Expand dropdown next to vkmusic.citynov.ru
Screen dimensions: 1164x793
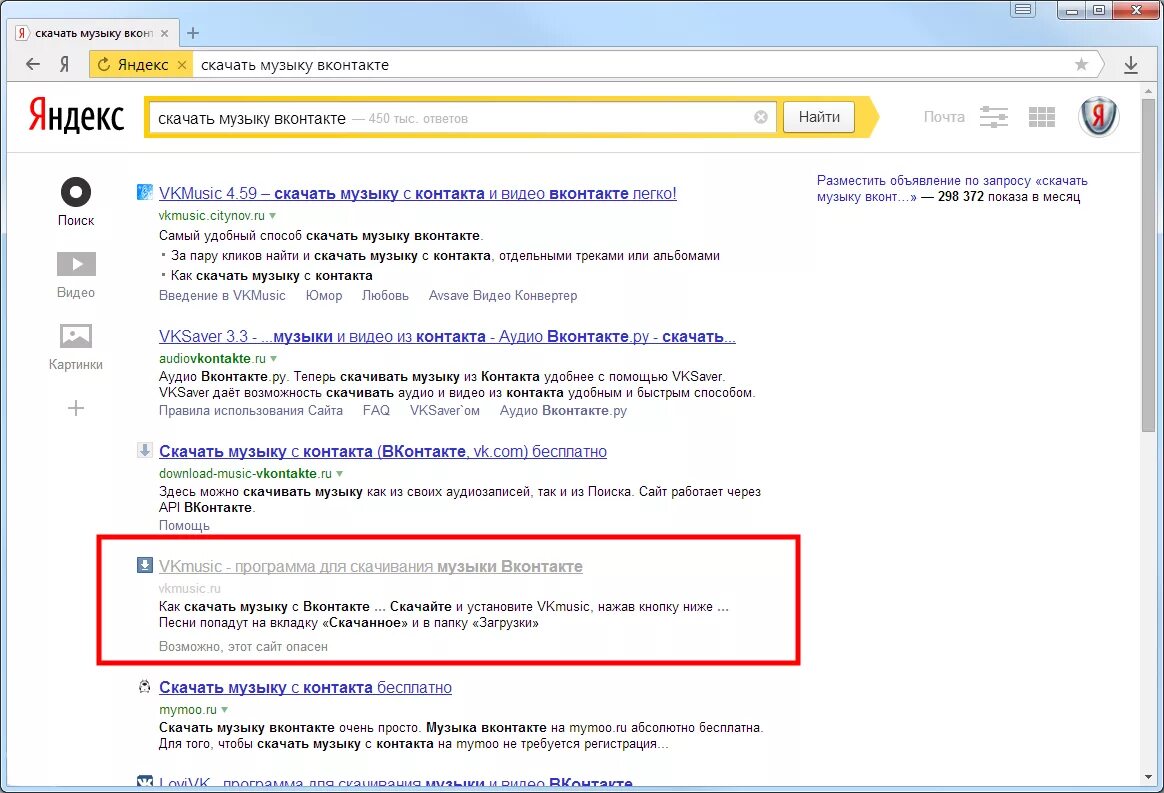click(272, 216)
